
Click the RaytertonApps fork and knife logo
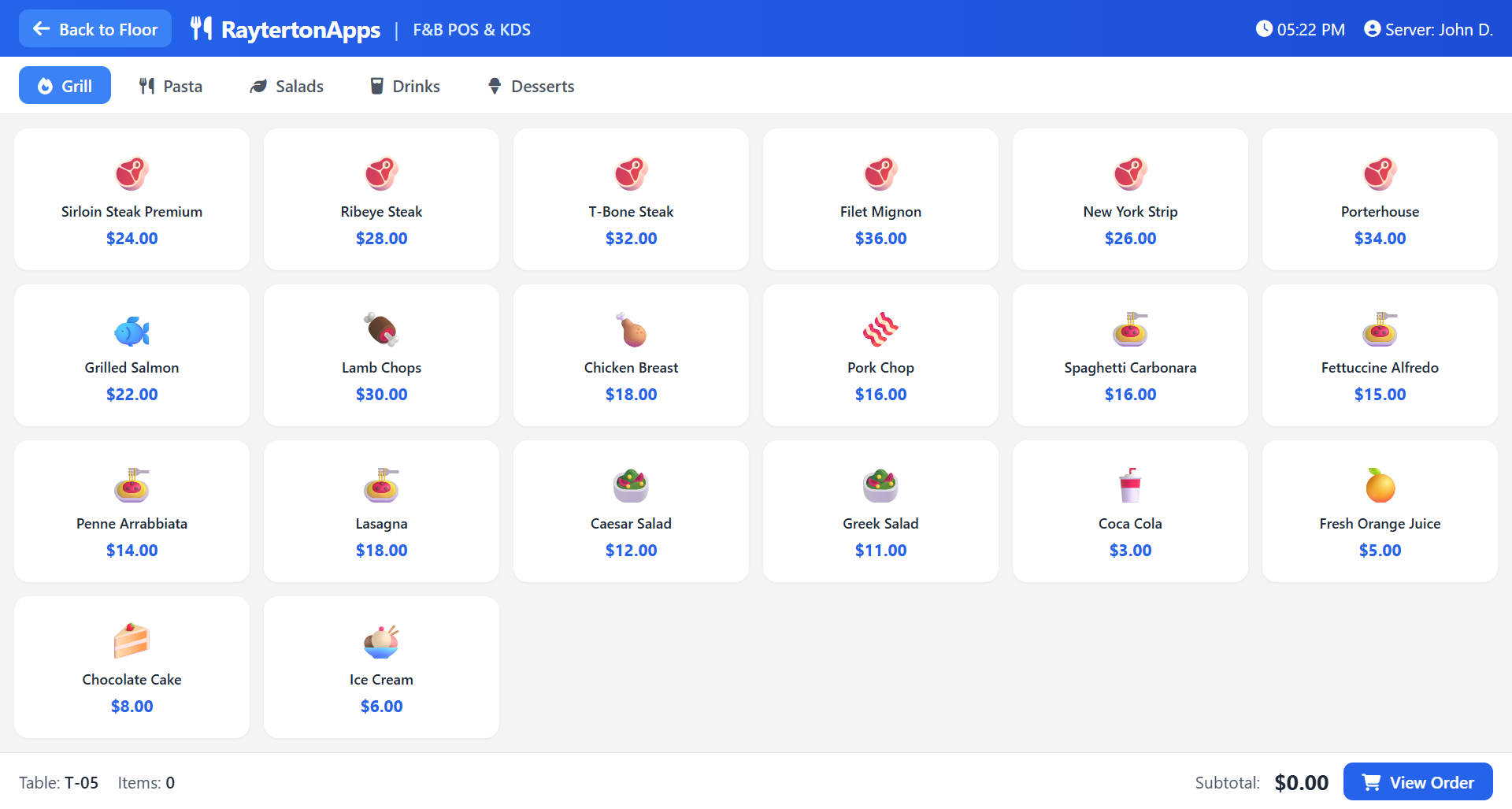[x=200, y=28]
